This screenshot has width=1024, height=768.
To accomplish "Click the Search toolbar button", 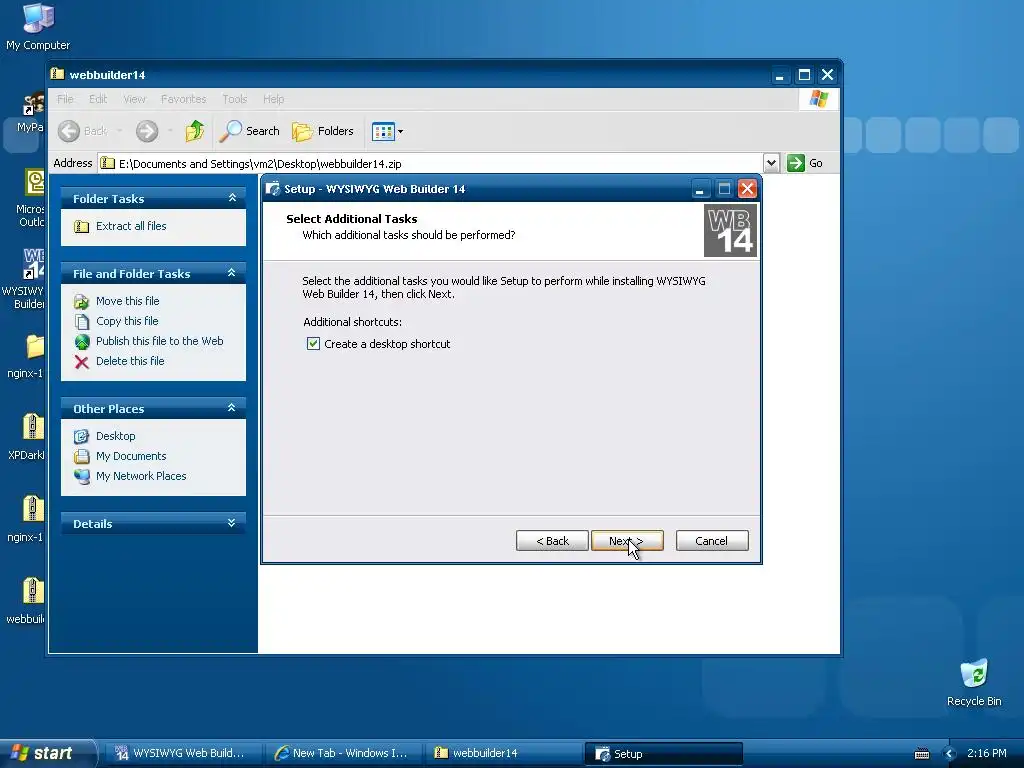I will coord(249,131).
